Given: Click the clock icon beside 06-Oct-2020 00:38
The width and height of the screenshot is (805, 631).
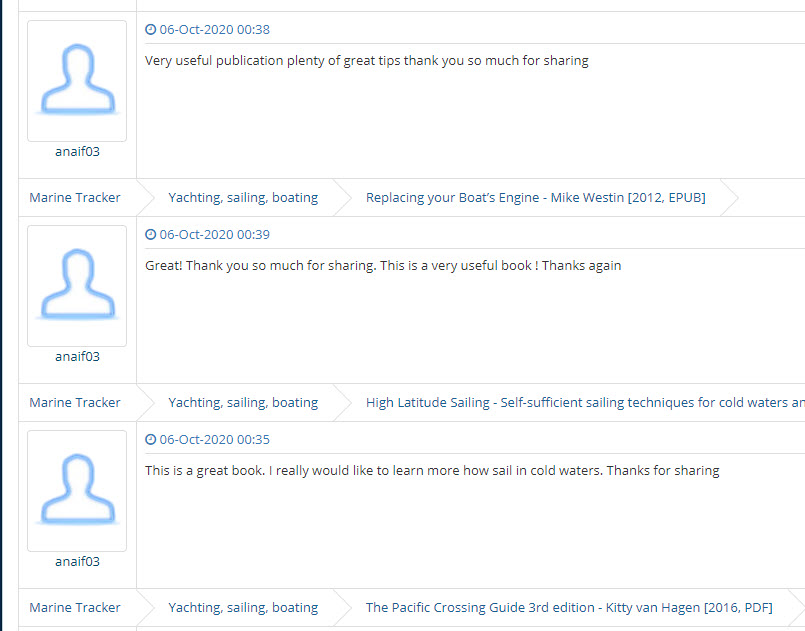Looking at the screenshot, I should [151, 30].
